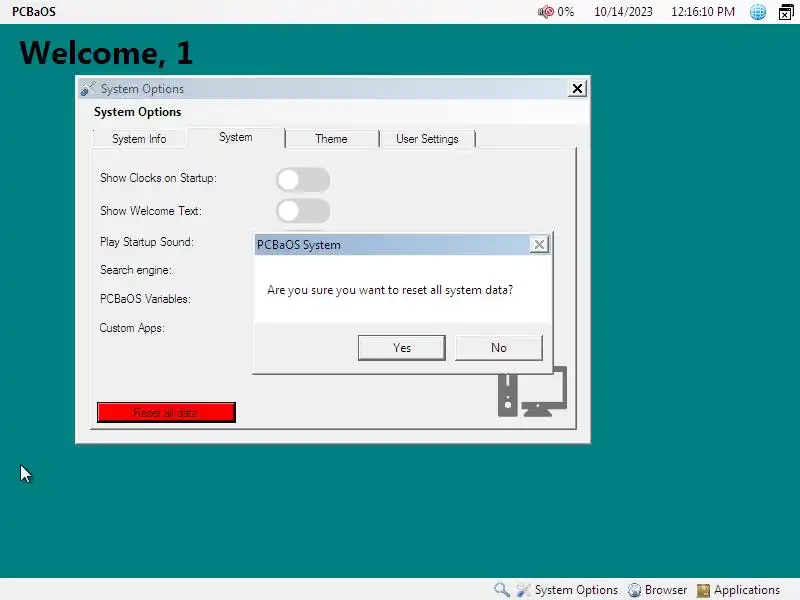Close the PCBaOS System dialog
Image resolution: width=800 pixels, height=600 pixels.
coord(539,245)
